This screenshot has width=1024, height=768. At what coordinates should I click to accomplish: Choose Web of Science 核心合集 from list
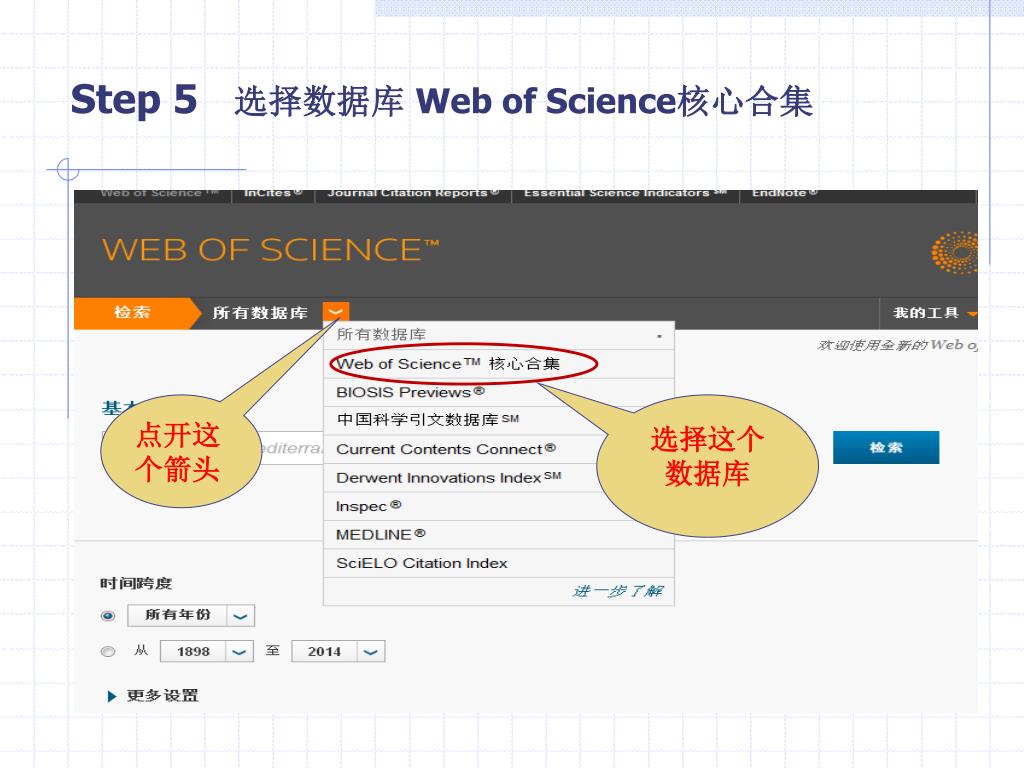[x=499, y=364]
